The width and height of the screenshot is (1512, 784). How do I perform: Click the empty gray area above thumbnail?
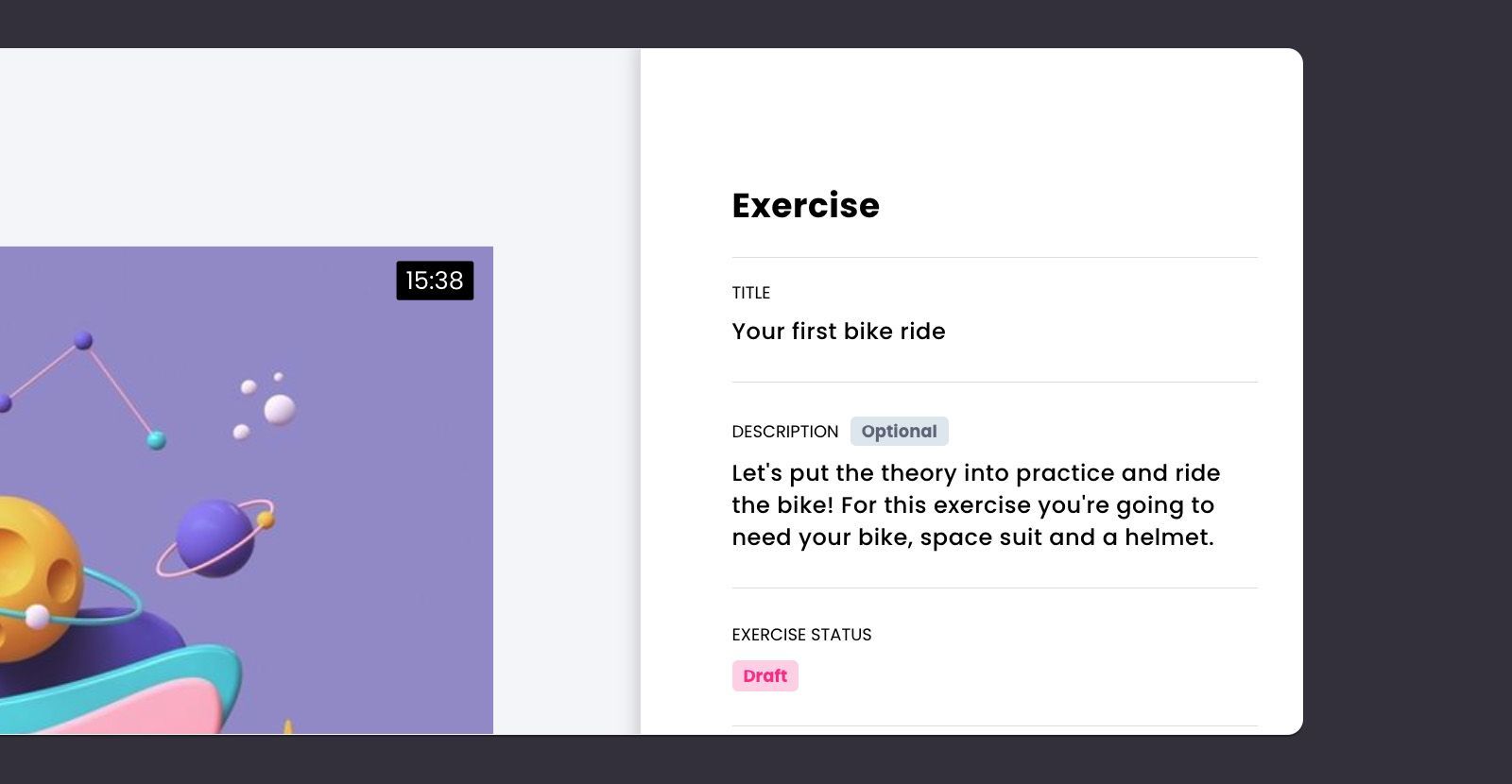(283, 142)
